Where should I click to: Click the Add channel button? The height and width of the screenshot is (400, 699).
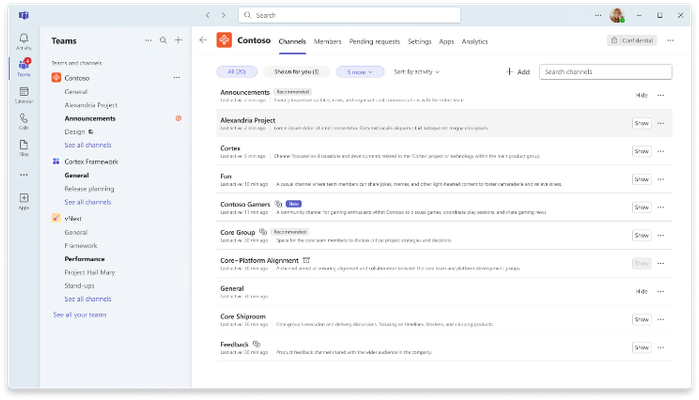[x=518, y=72]
